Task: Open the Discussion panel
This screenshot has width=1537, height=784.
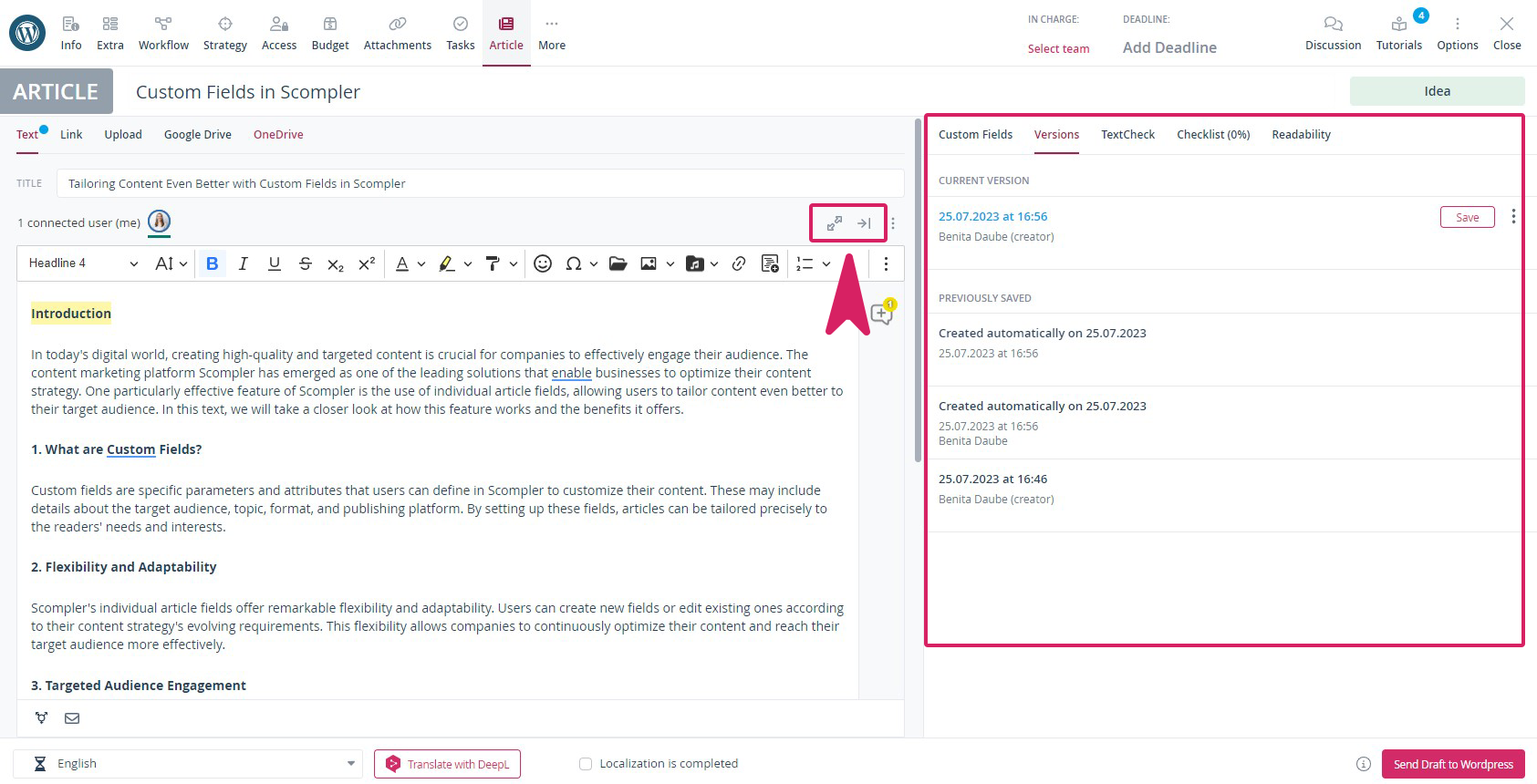Action: point(1333,33)
